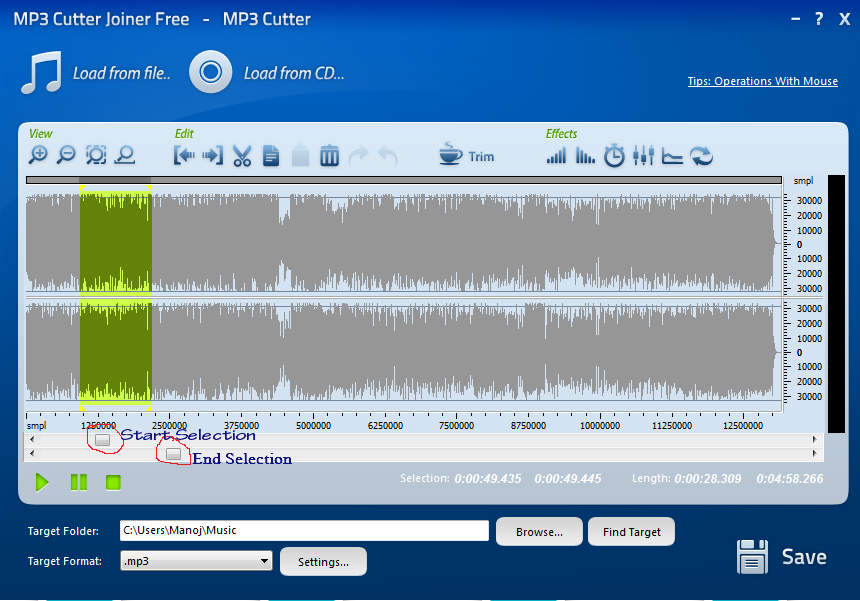This screenshot has width=860, height=601.
Task: Cut the selected audio with scissors tool
Action: tap(242, 155)
